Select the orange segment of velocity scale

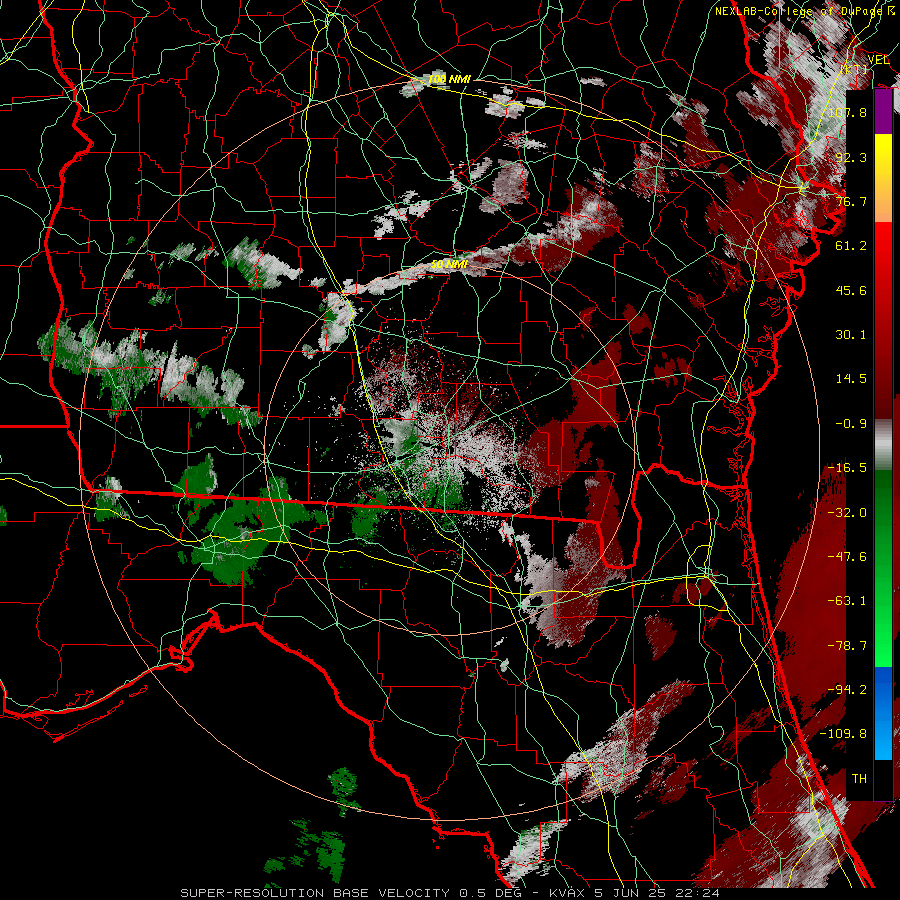click(x=883, y=200)
